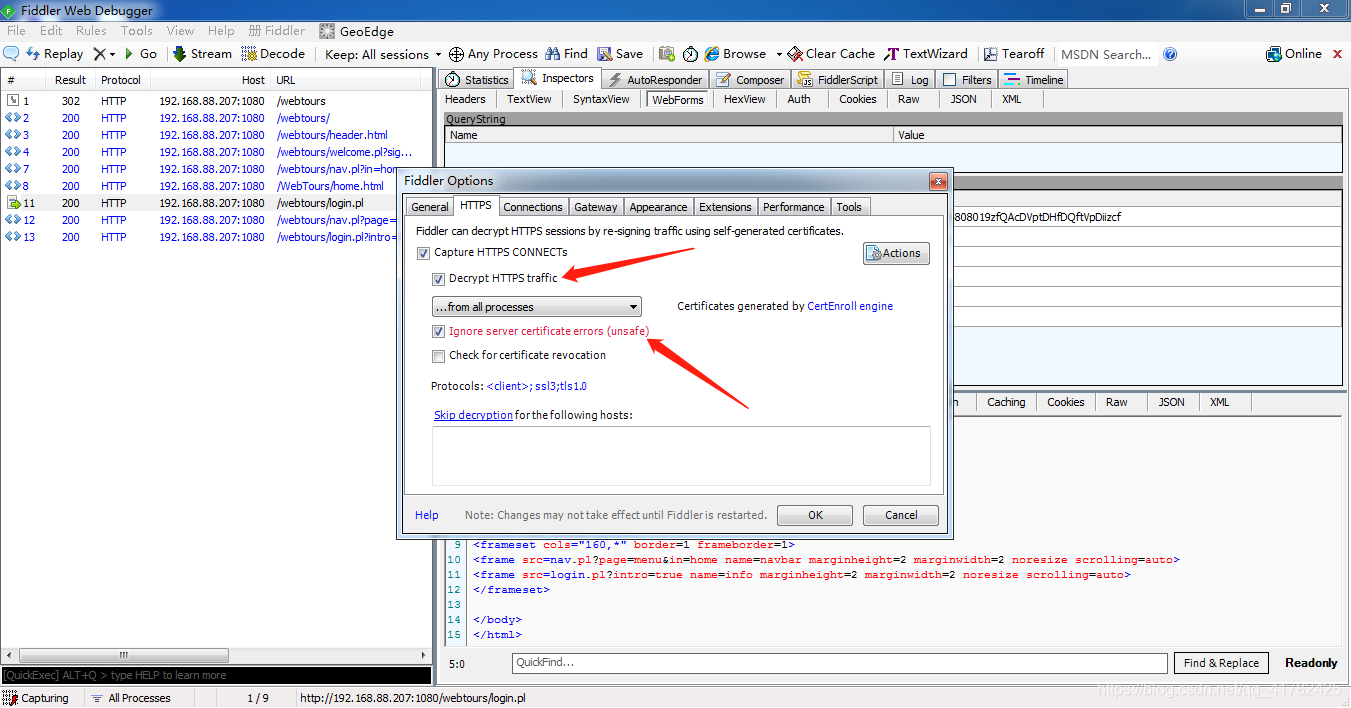Click the Skip decryption link
1351x708 pixels.
473,415
